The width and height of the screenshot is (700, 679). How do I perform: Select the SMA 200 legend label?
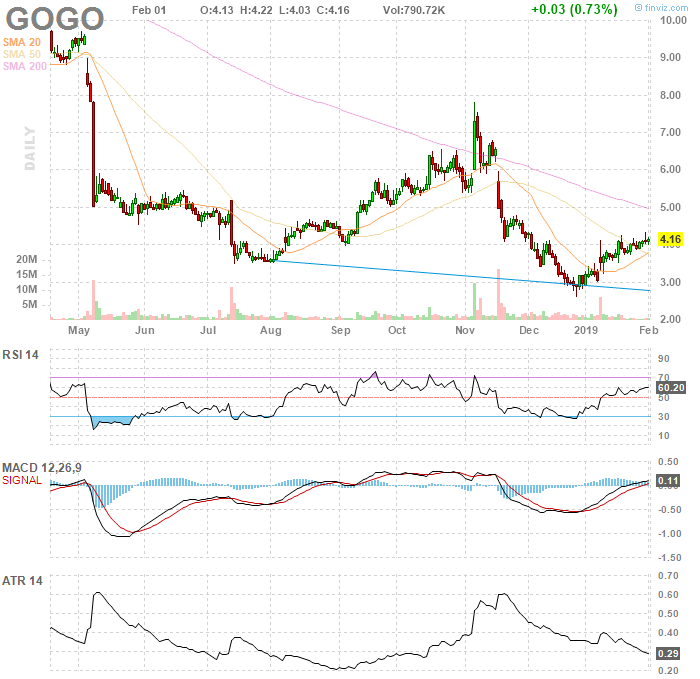point(26,66)
